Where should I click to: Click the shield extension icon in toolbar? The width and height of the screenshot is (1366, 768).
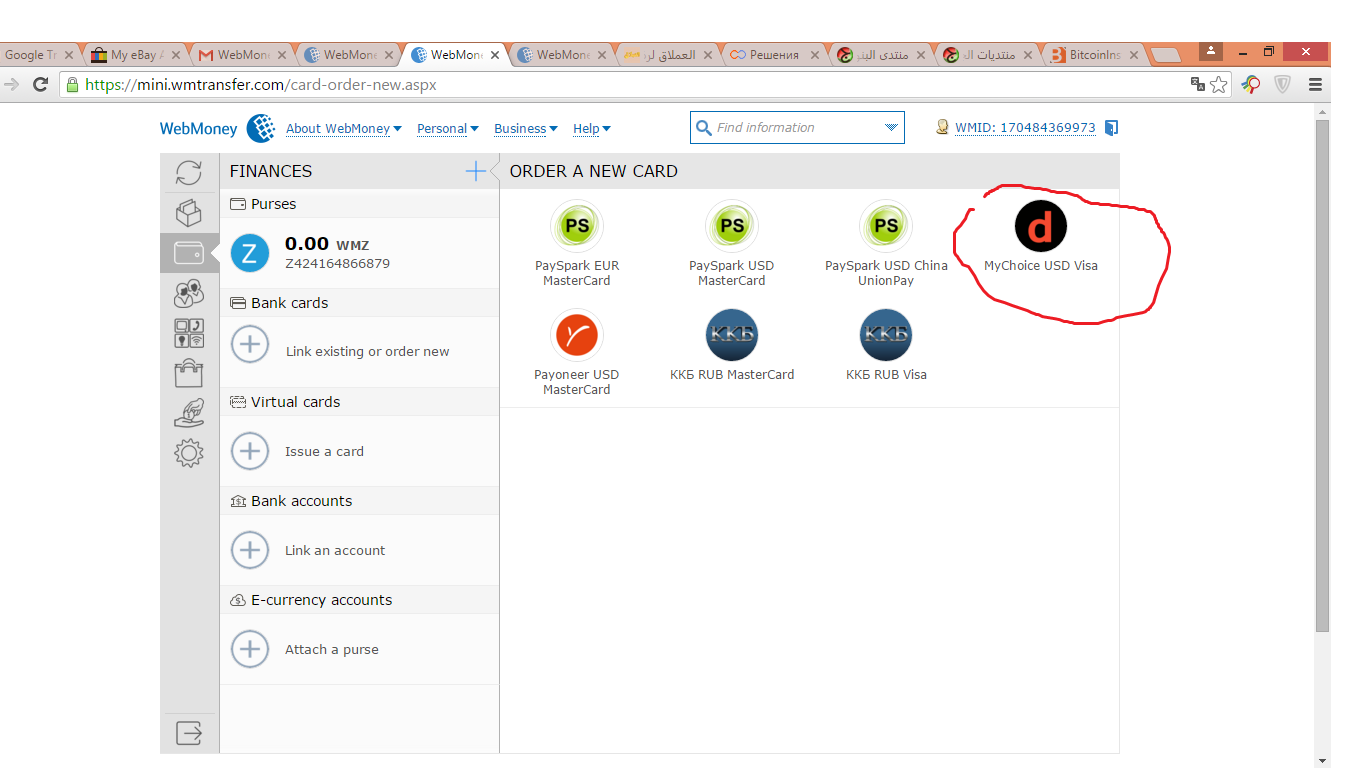point(1283,85)
